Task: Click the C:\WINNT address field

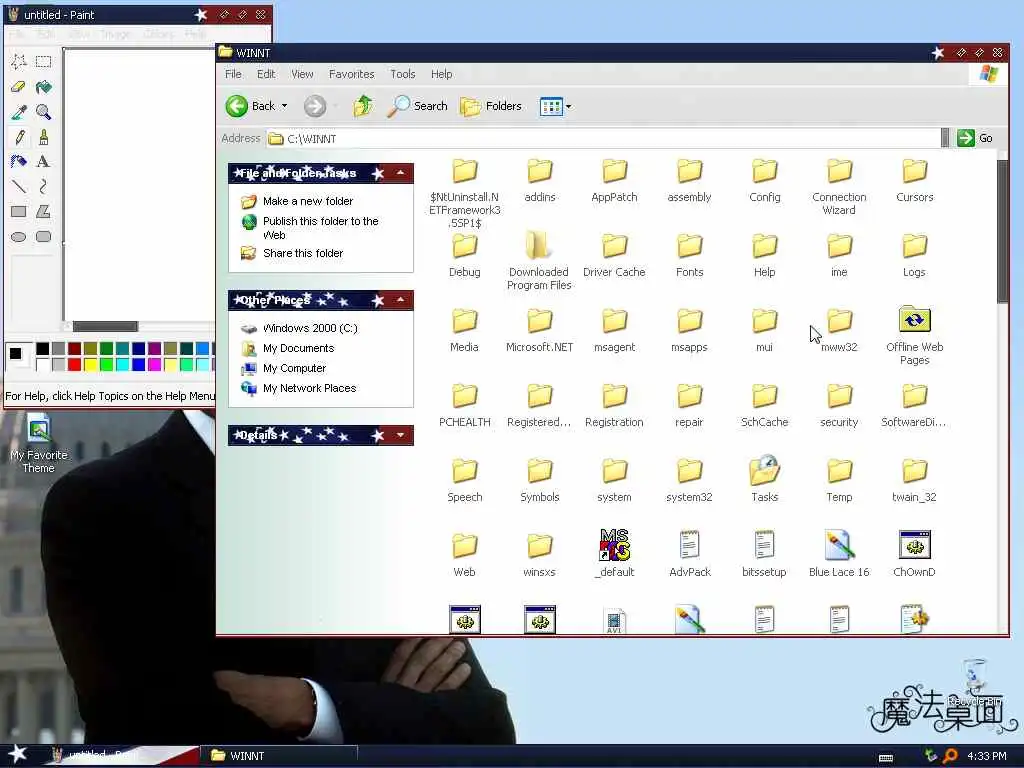Action: point(604,138)
